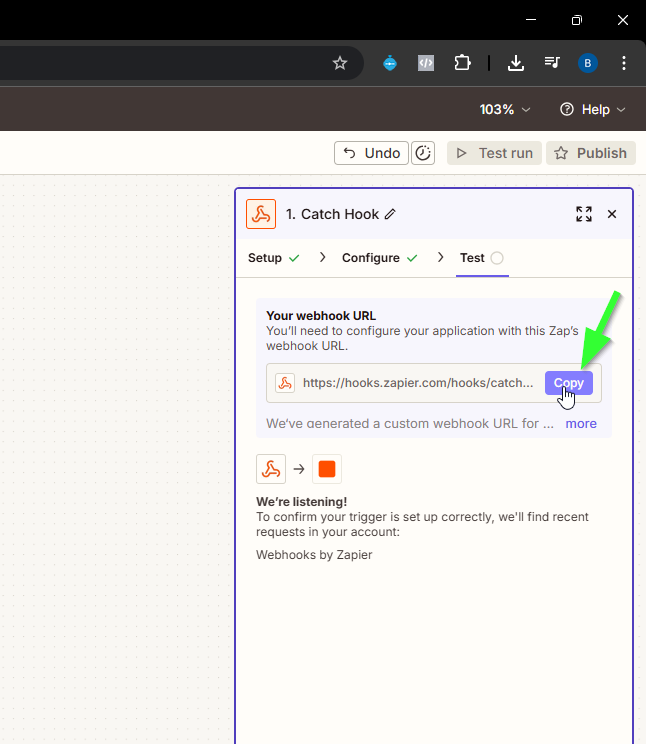Open the browser three-dot menu
Screen dimensions: 646x744
coord(624,63)
